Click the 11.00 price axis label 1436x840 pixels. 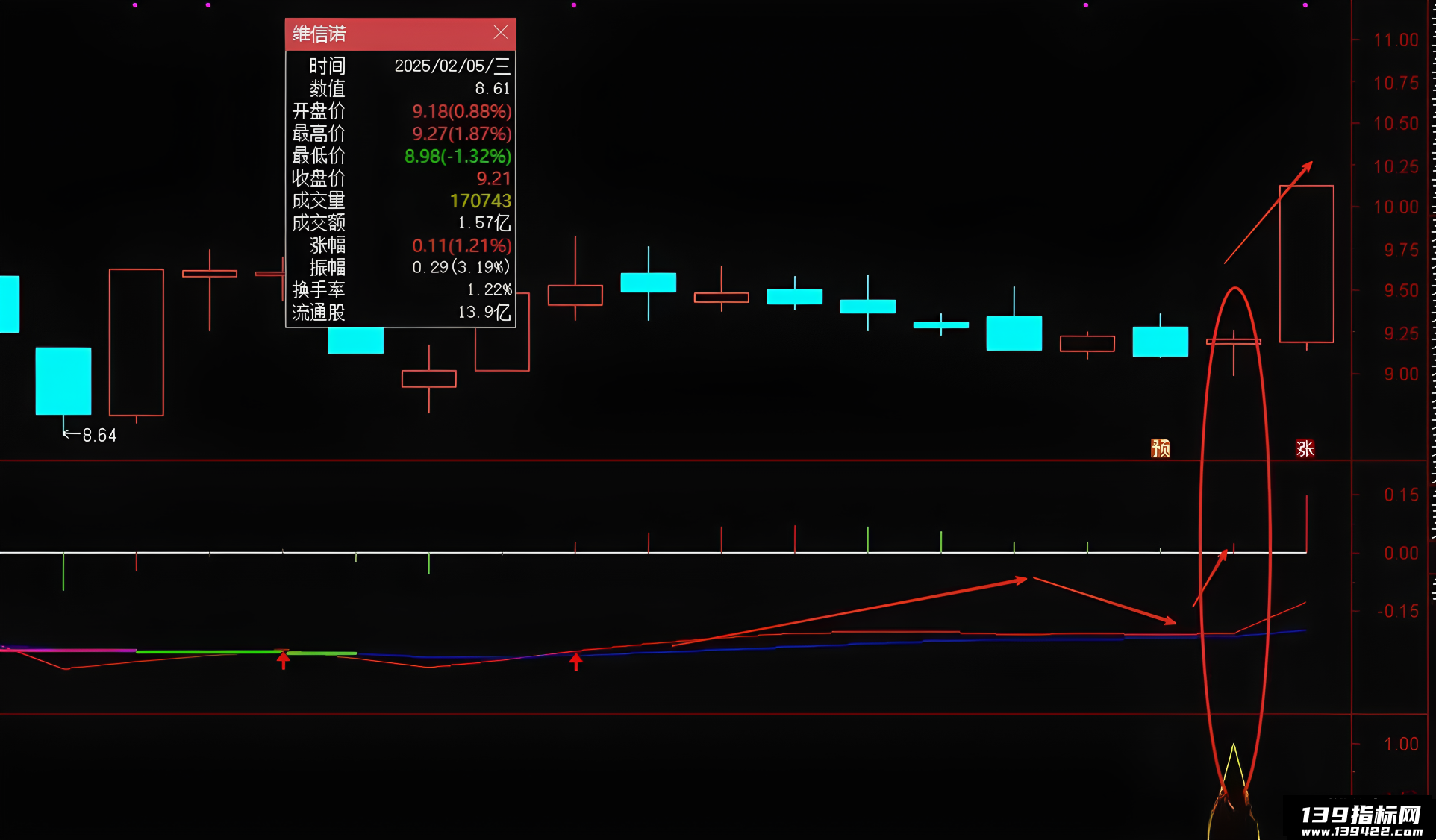tap(1396, 40)
